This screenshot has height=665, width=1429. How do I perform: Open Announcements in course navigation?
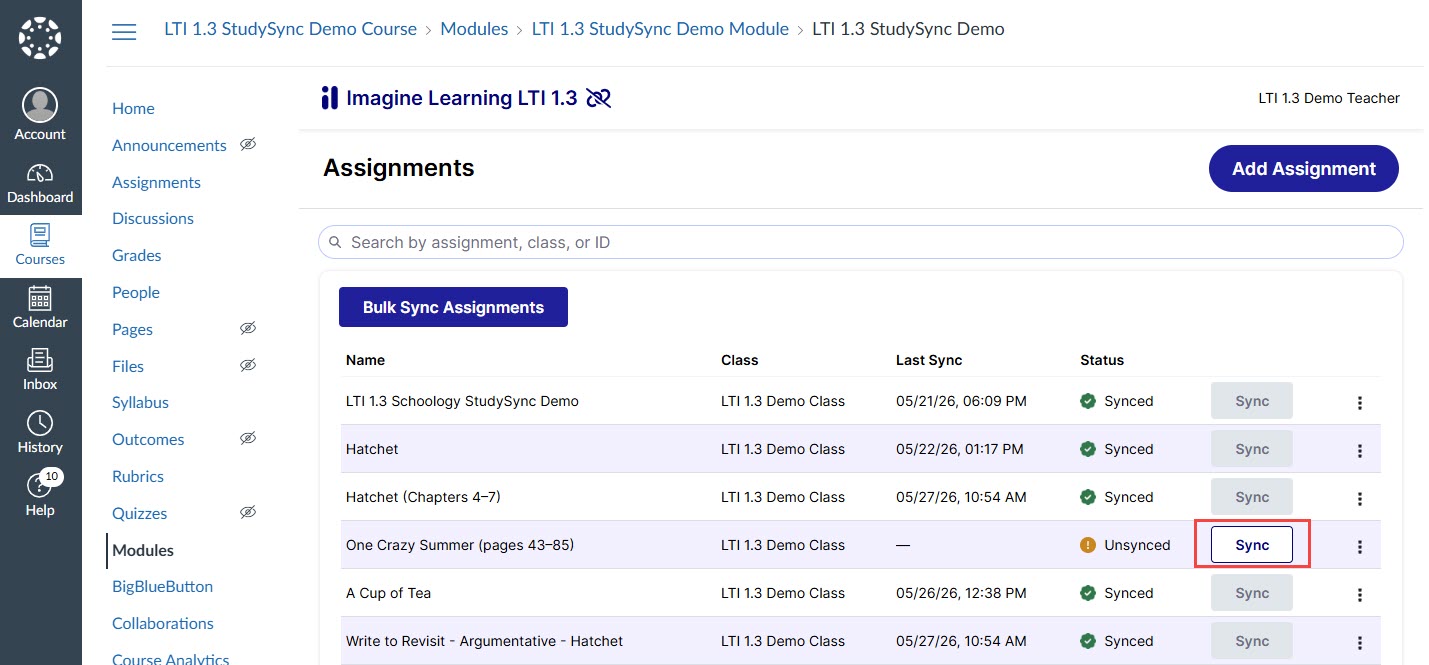coord(169,145)
